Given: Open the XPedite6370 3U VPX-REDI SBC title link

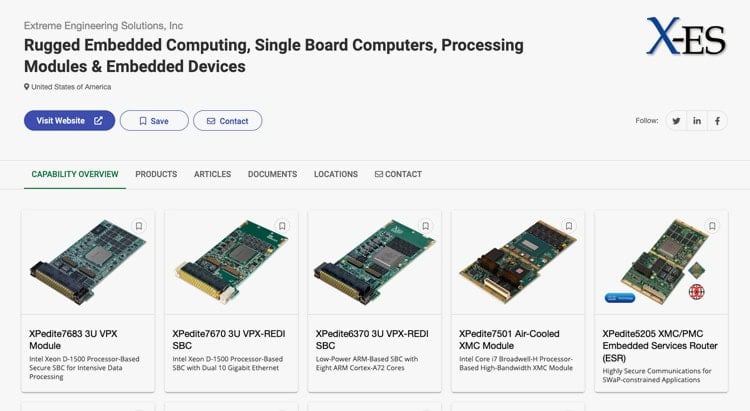Looking at the screenshot, I should (x=372, y=340).
